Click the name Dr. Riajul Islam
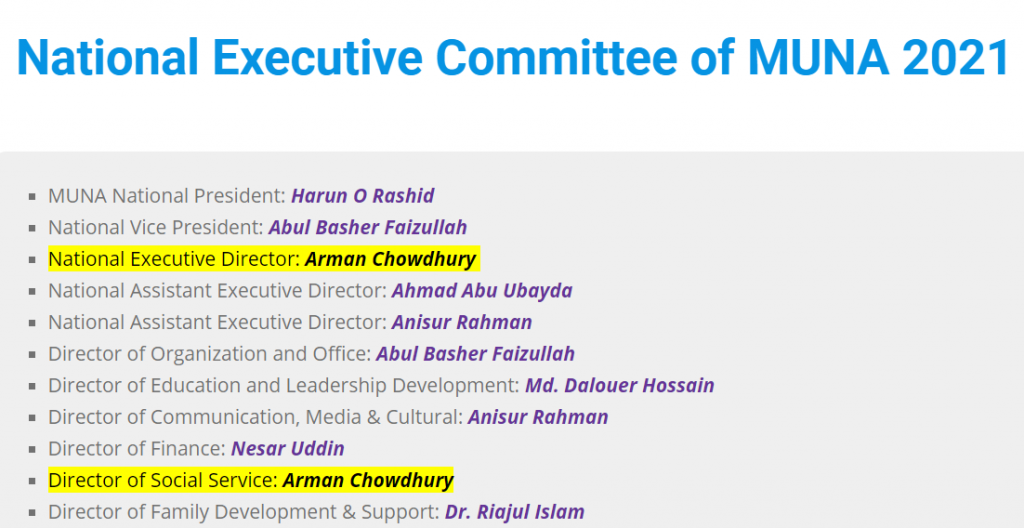The height and width of the screenshot is (528, 1024). click(x=515, y=512)
